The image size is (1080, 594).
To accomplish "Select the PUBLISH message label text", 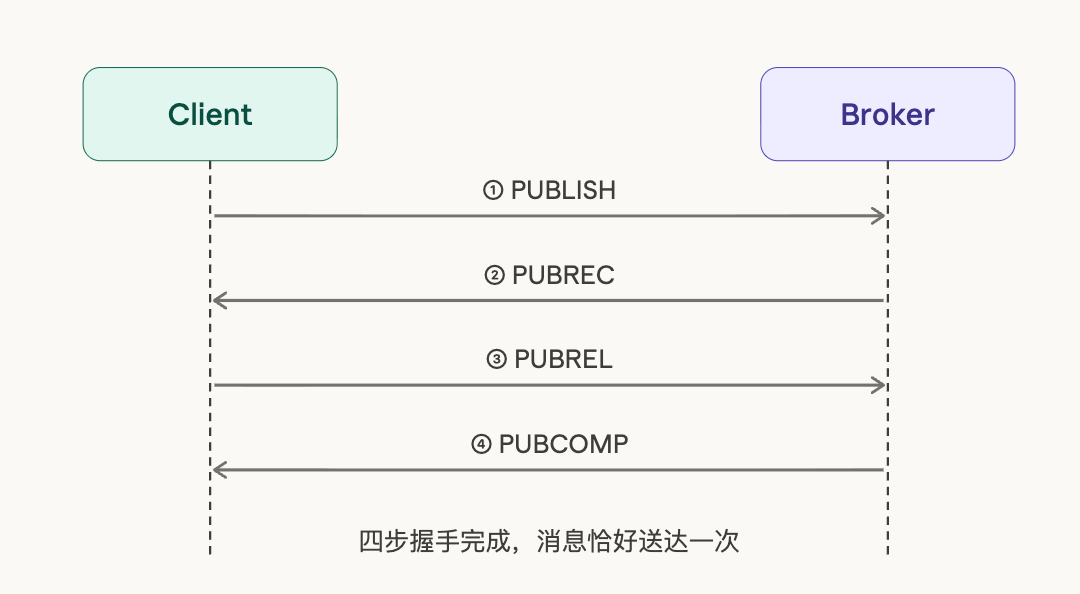I will coord(563,190).
